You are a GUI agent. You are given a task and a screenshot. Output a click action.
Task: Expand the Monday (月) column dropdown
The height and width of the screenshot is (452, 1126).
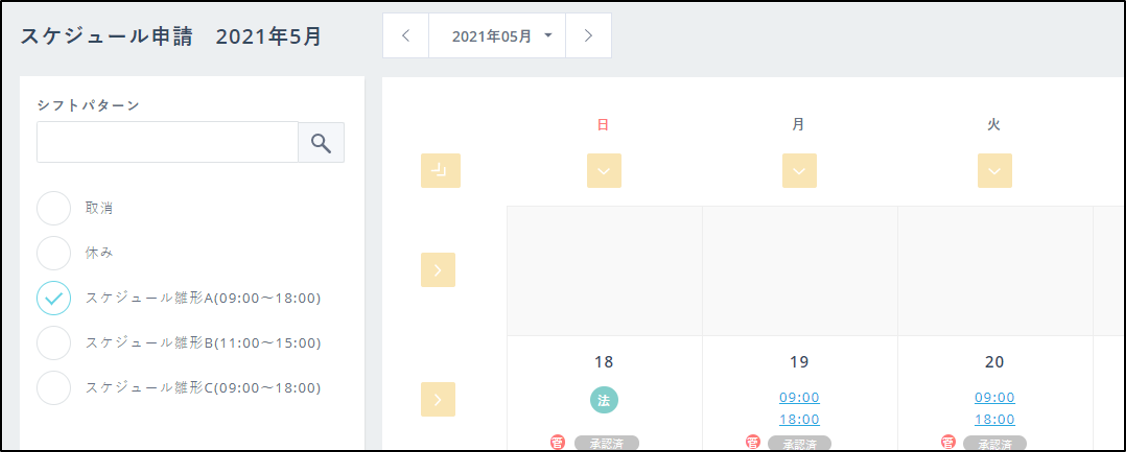click(x=799, y=171)
